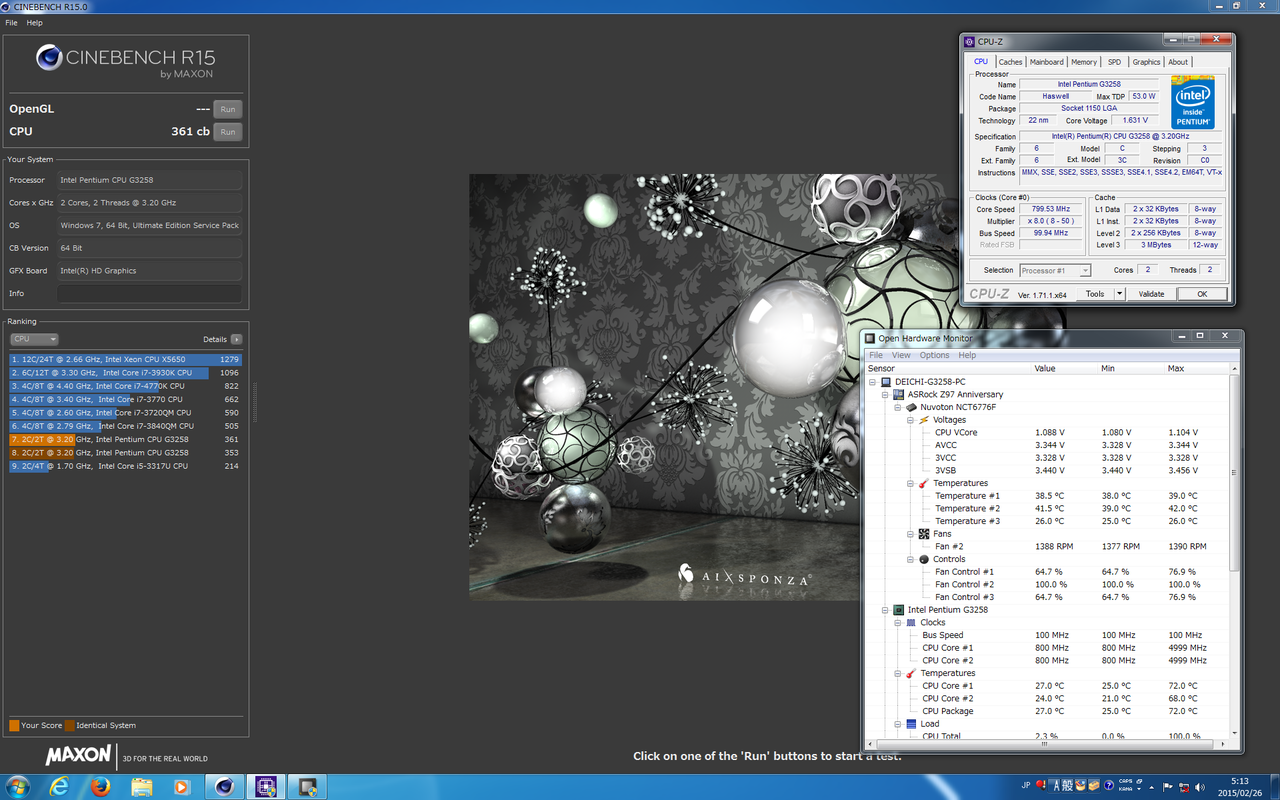Open Cinebench from the taskbar
Screen dimensions: 1280x800
[224, 786]
